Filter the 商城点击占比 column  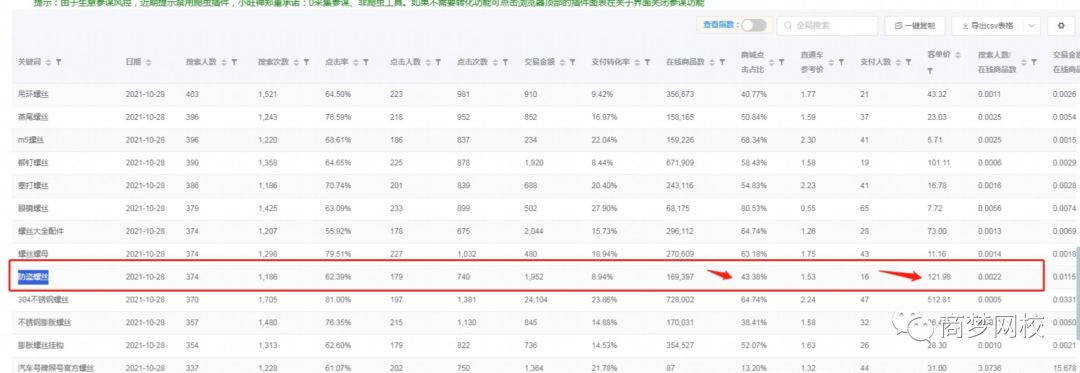[x=781, y=62]
